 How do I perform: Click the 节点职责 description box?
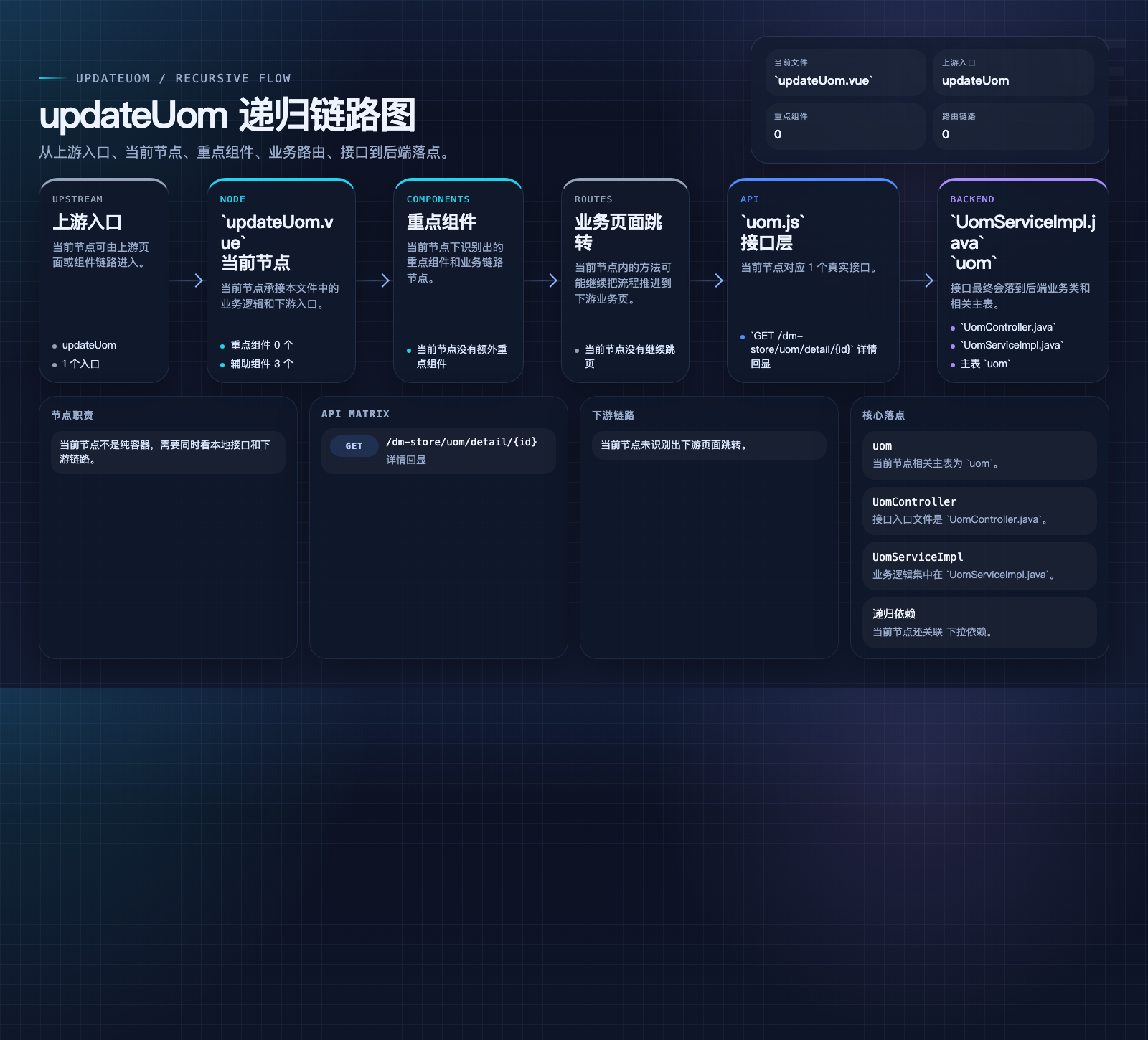click(168, 453)
